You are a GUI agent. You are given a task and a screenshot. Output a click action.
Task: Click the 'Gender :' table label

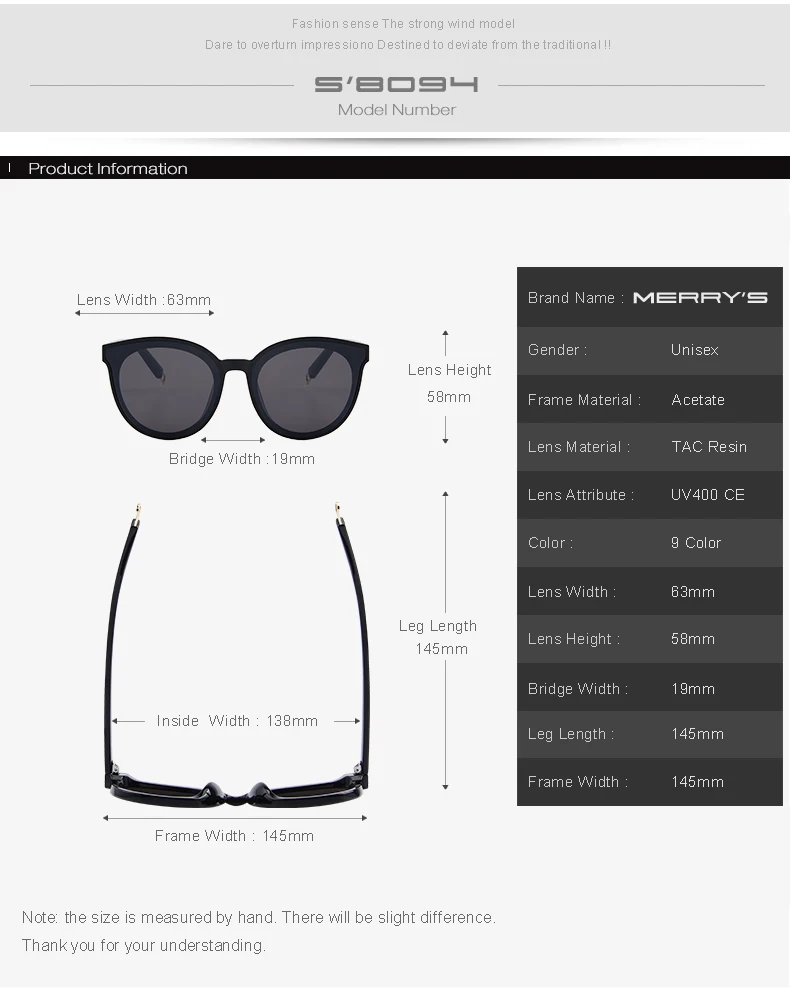pyautogui.click(x=557, y=350)
